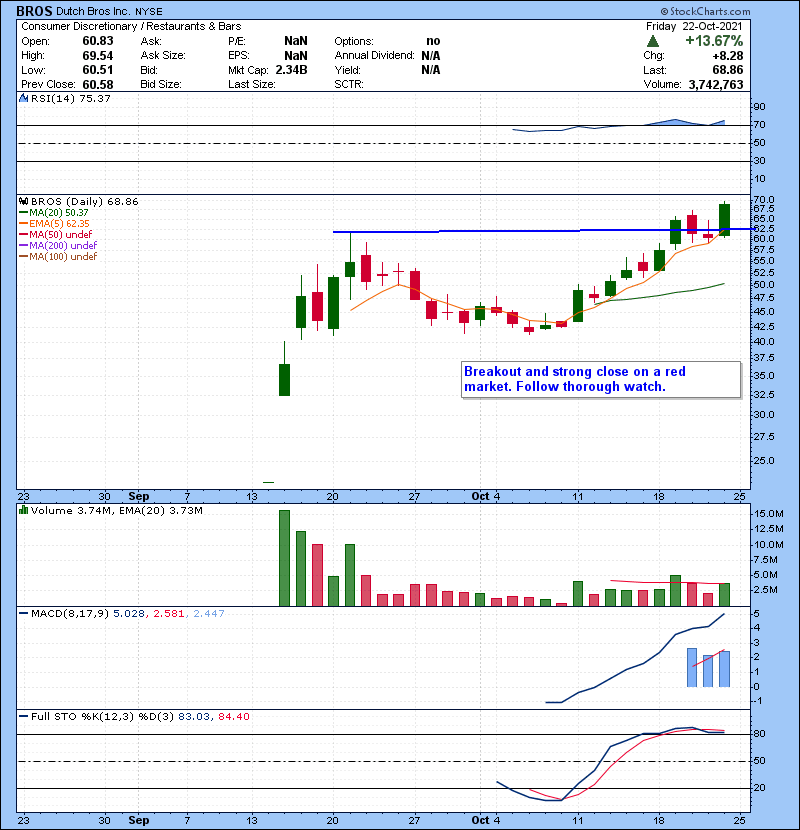The width and height of the screenshot is (800, 830).
Task: Click the MACD value 5.028
Action: pos(129,614)
